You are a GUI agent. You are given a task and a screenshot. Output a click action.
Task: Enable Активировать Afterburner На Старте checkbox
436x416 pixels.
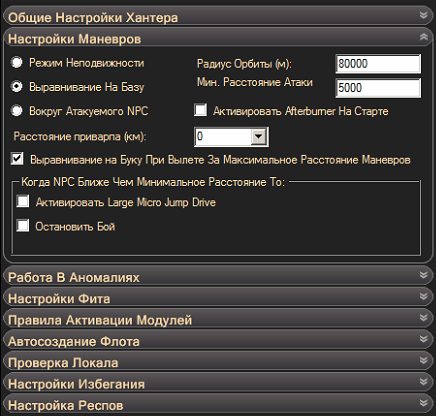point(200,110)
